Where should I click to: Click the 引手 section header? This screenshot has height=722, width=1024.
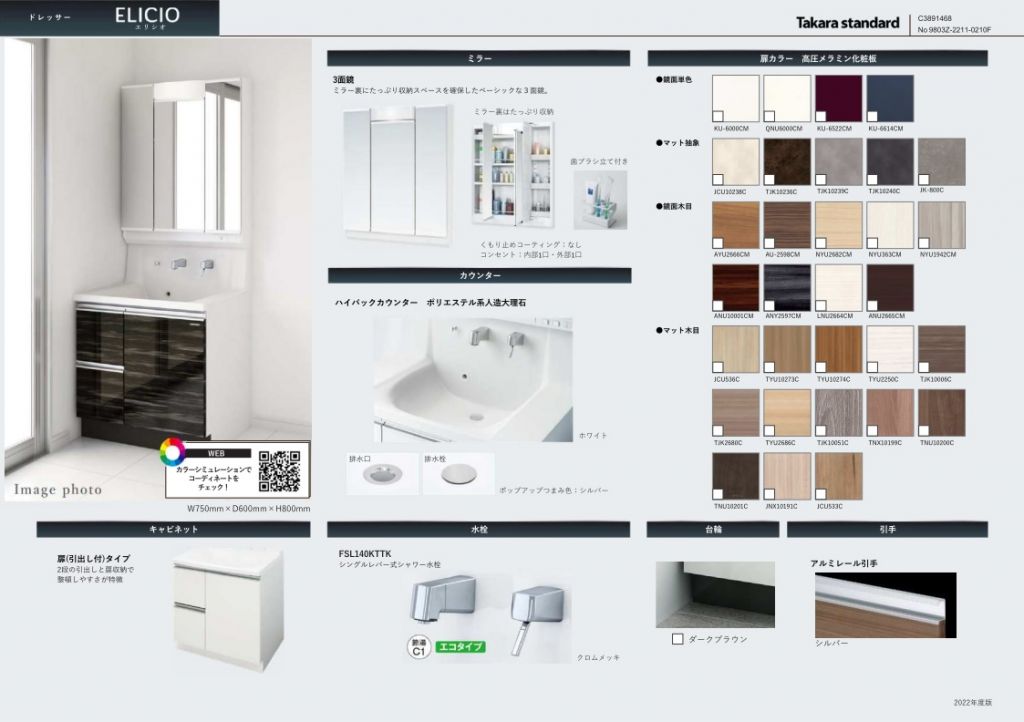pyautogui.click(x=888, y=529)
